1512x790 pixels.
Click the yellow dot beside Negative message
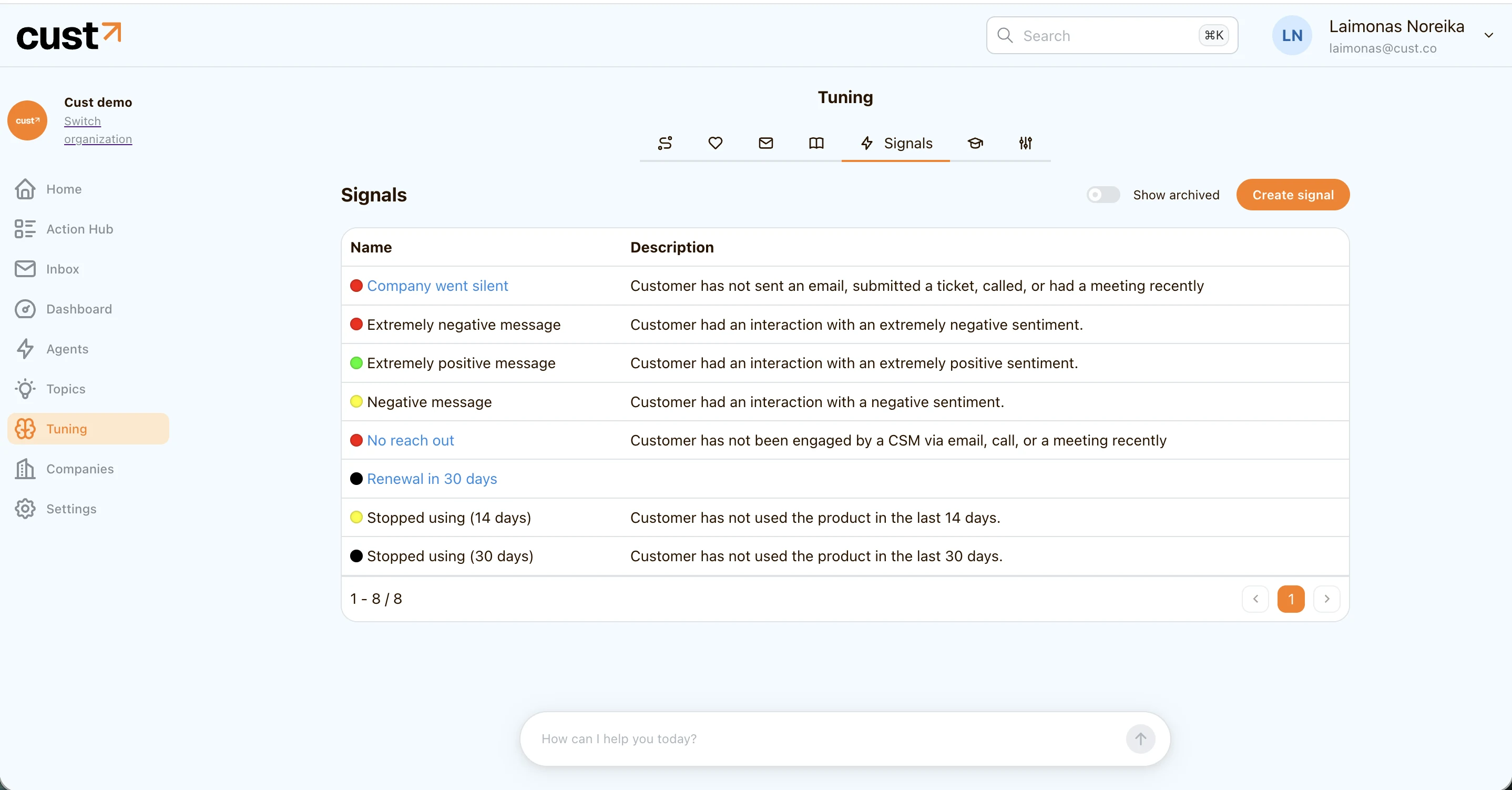tap(356, 402)
